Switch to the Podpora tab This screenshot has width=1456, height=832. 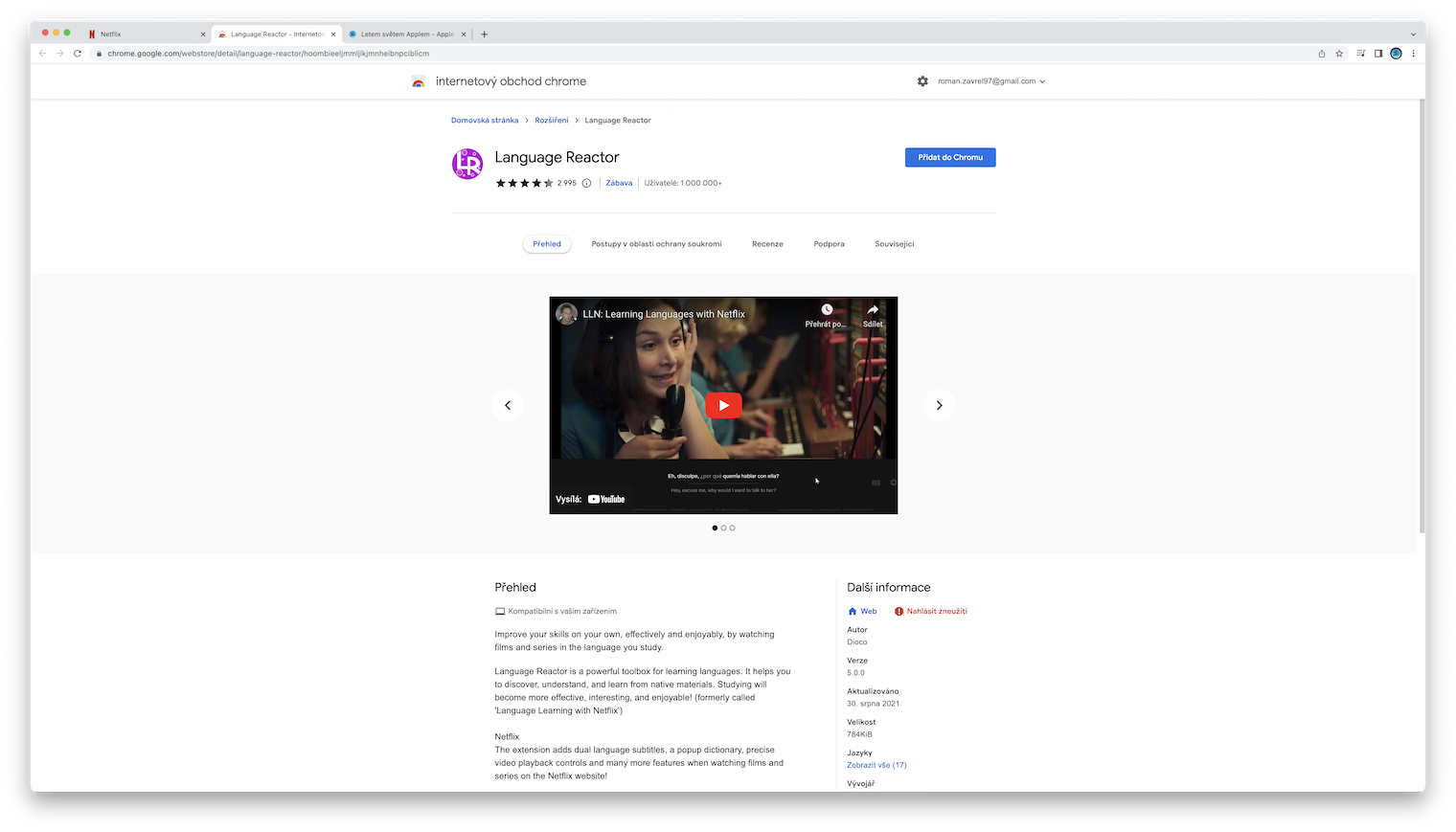pos(829,243)
